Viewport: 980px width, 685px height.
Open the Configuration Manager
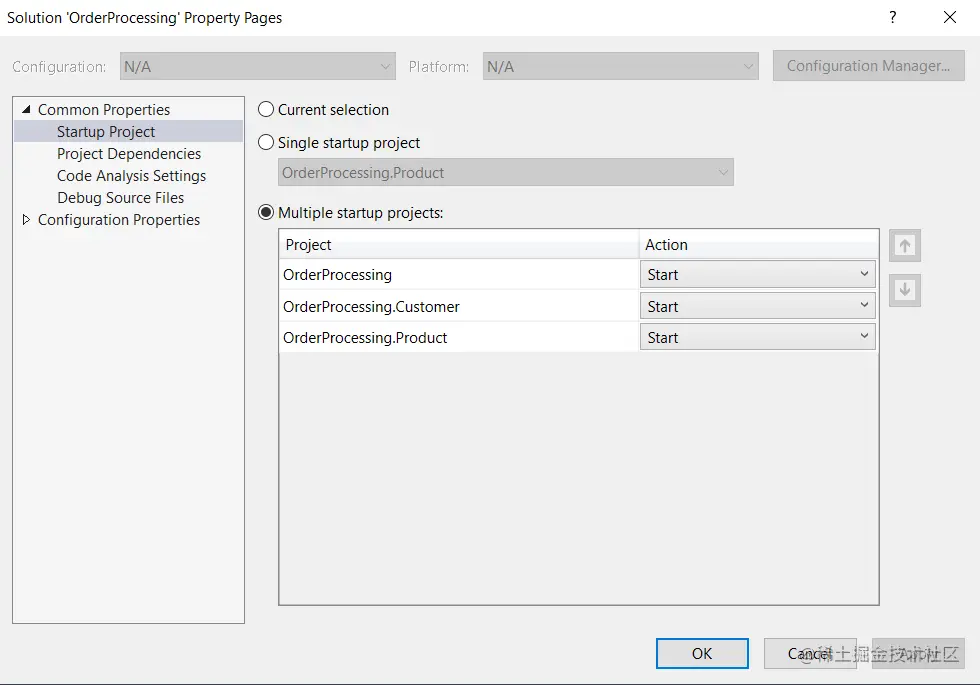click(868, 66)
